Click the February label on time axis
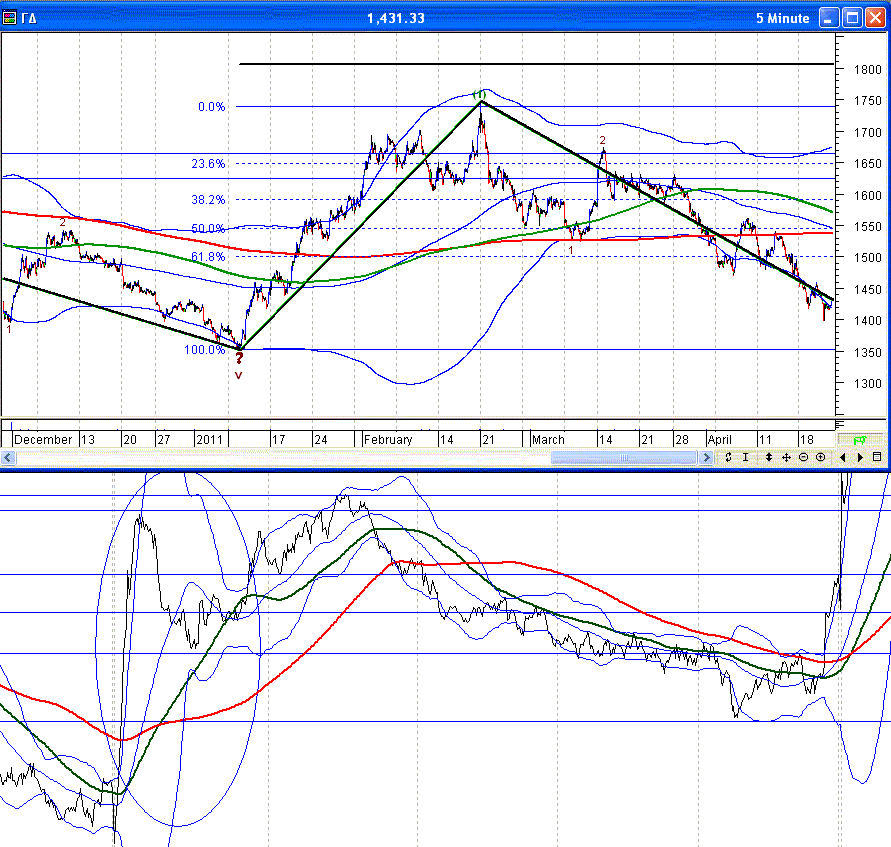891x847 pixels. pos(387,439)
